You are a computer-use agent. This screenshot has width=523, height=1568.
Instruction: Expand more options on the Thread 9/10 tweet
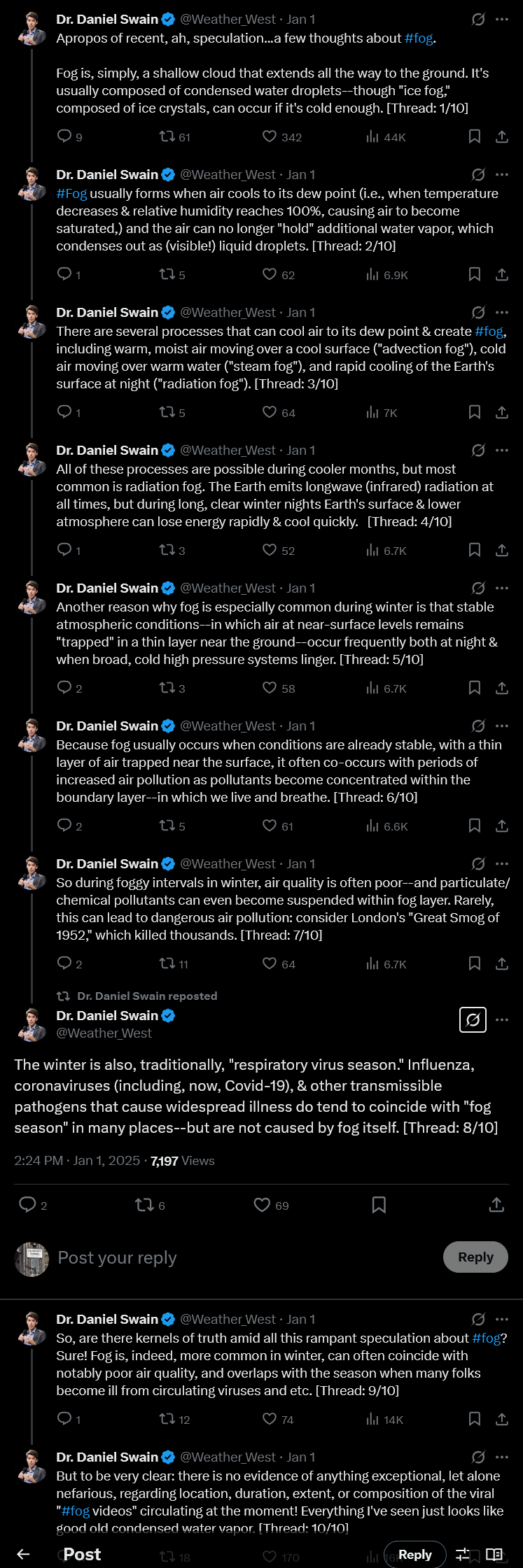coord(502,1319)
